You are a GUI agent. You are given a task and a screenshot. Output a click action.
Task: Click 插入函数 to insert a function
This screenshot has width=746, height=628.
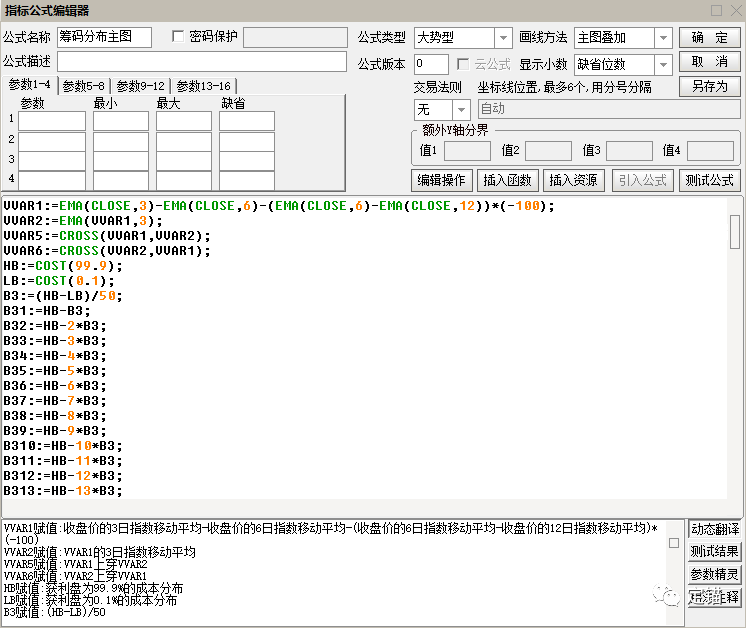tap(508, 180)
